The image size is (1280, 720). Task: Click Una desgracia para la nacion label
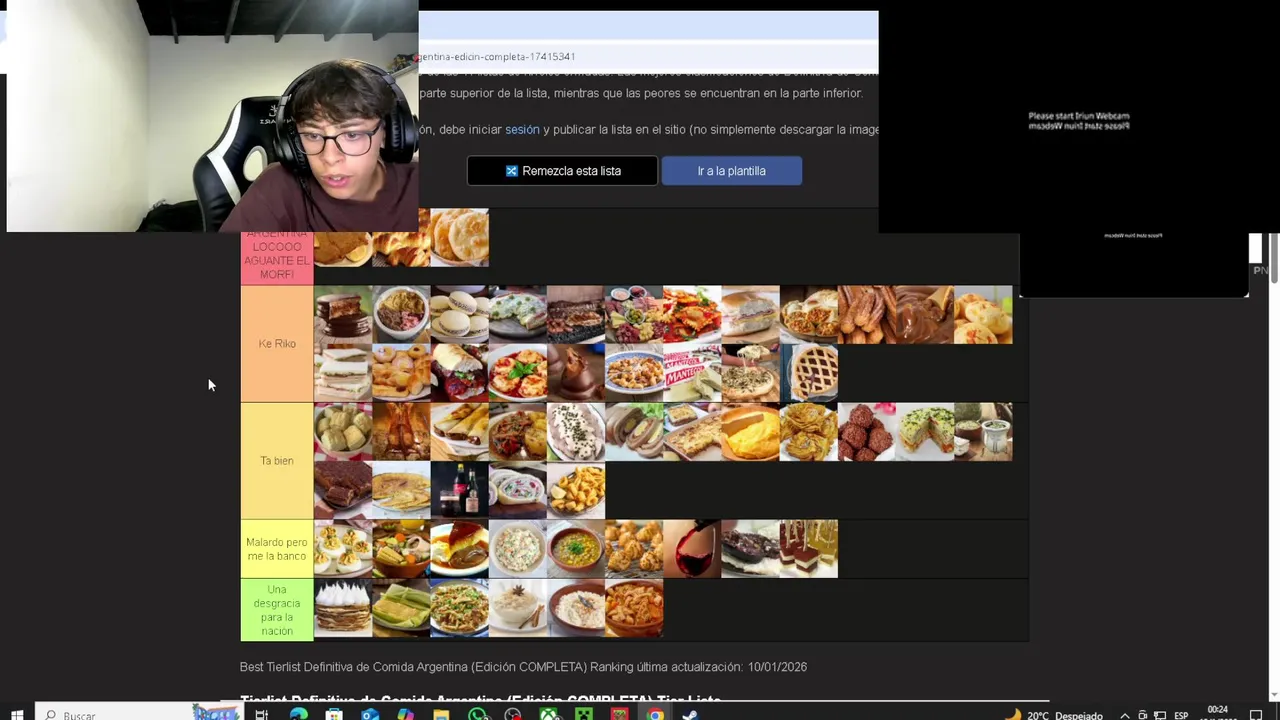click(x=277, y=610)
